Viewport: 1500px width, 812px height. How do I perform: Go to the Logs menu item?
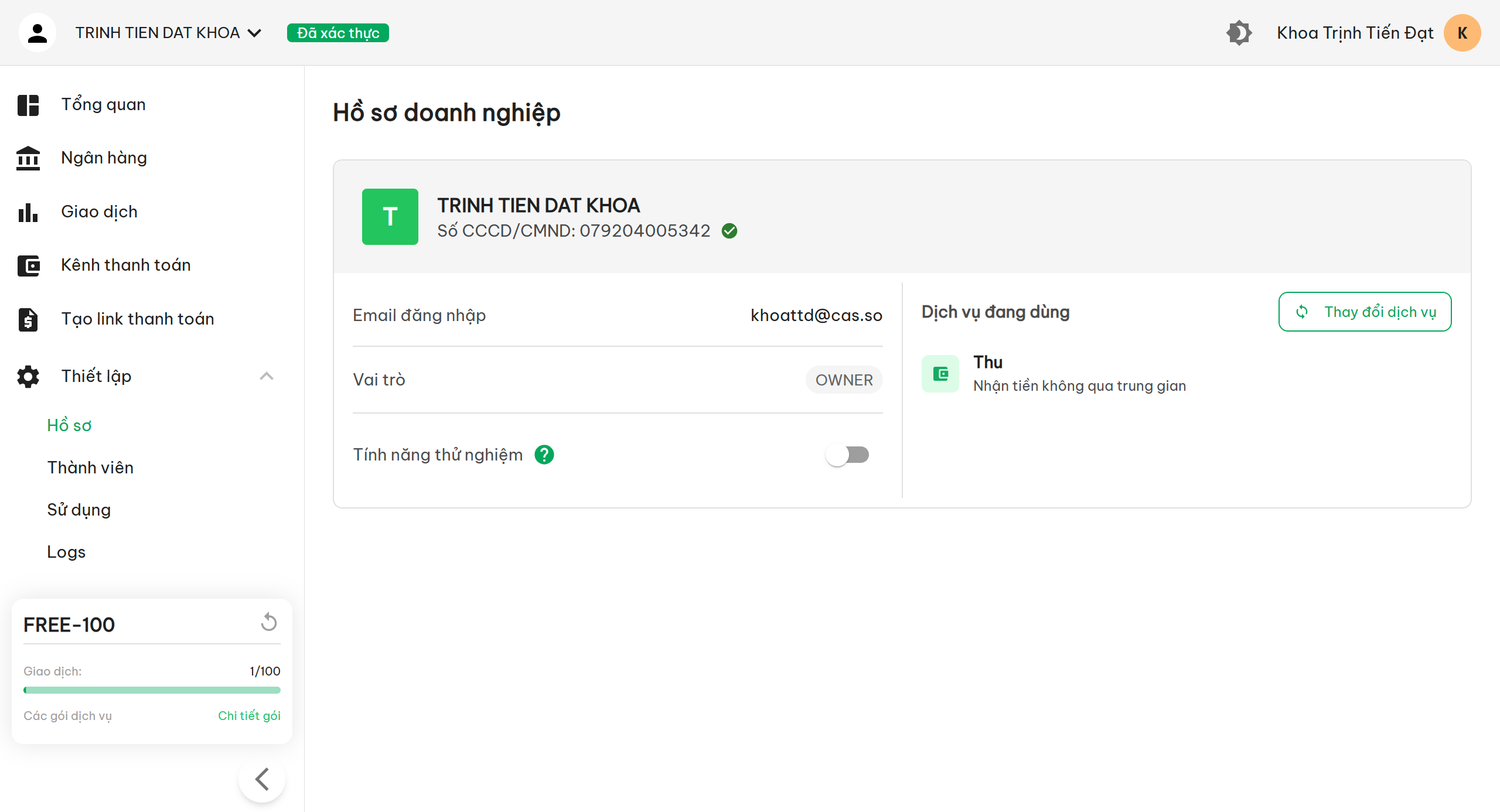pyautogui.click(x=66, y=552)
